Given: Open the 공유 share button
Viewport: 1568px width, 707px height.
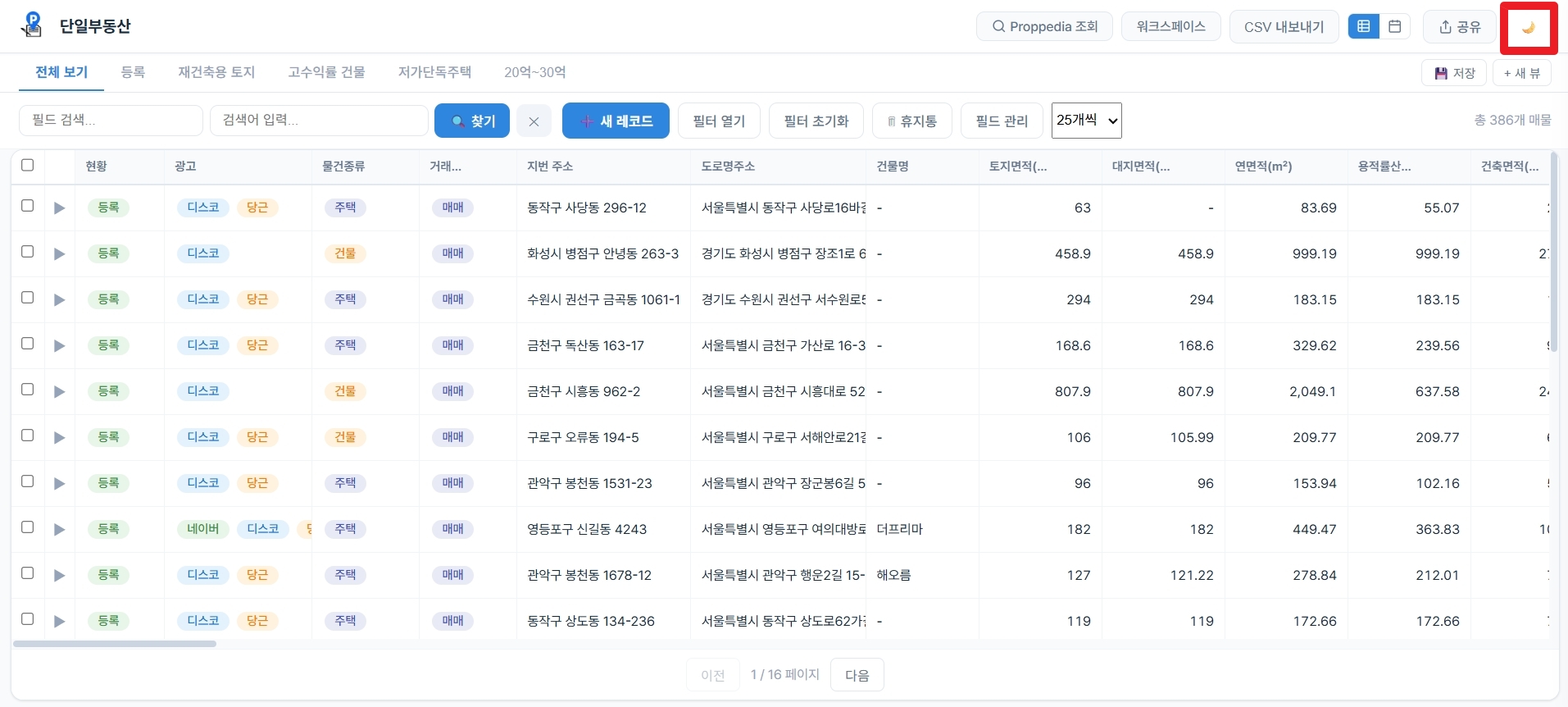Looking at the screenshot, I should (1460, 27).
